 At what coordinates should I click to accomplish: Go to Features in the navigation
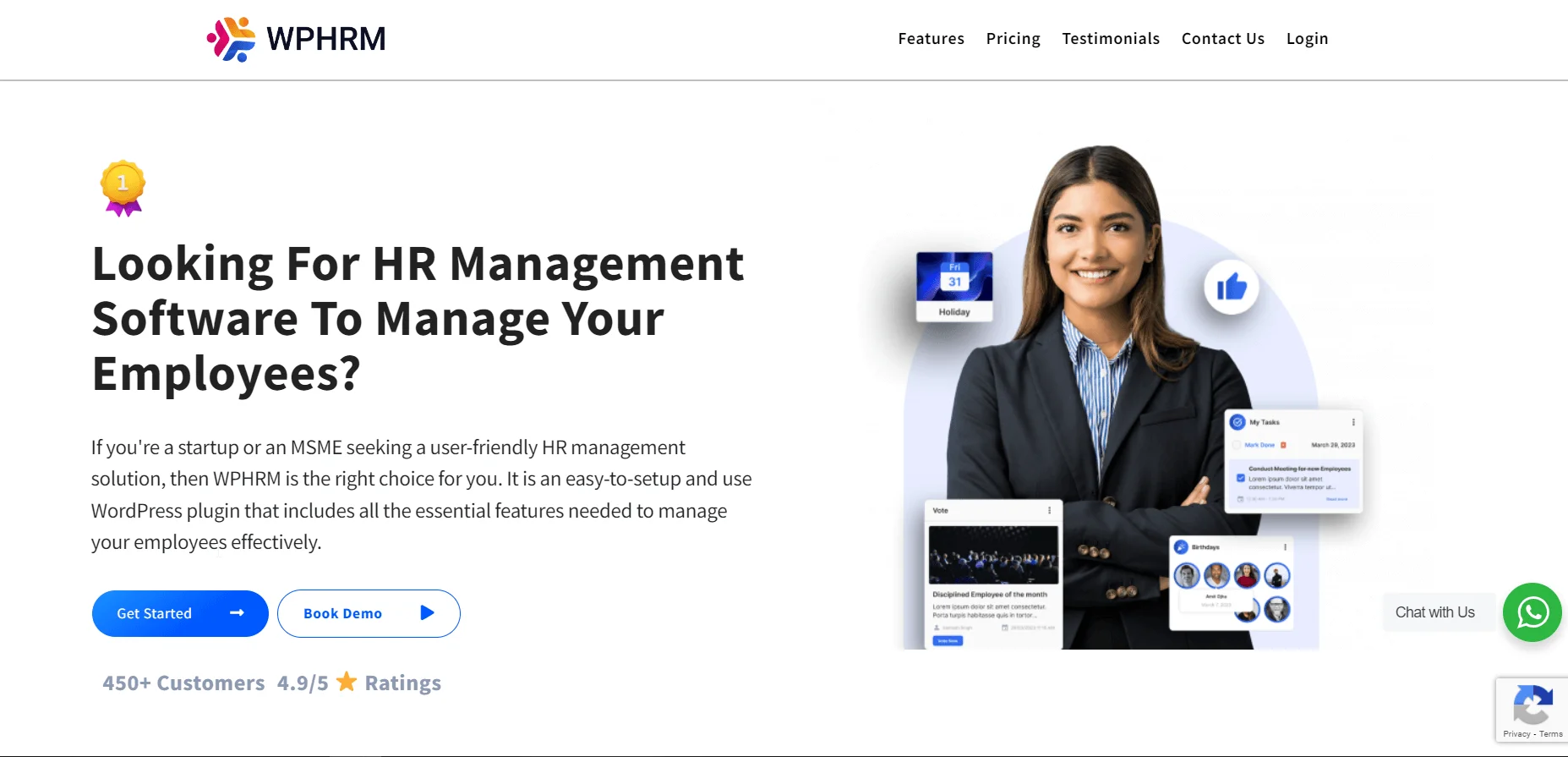(x=931, y=39)
